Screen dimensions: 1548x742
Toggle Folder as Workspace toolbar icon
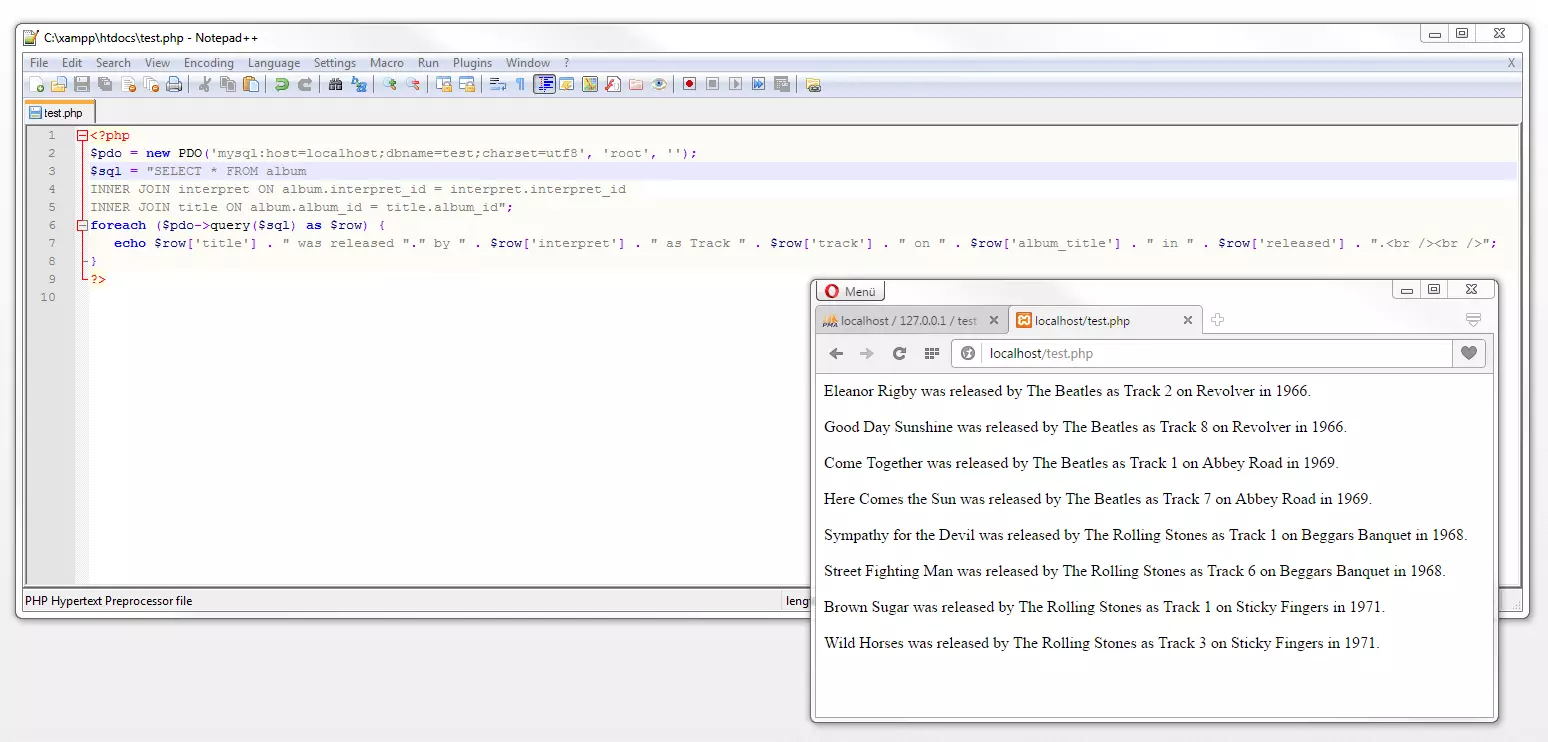point(636,85)
